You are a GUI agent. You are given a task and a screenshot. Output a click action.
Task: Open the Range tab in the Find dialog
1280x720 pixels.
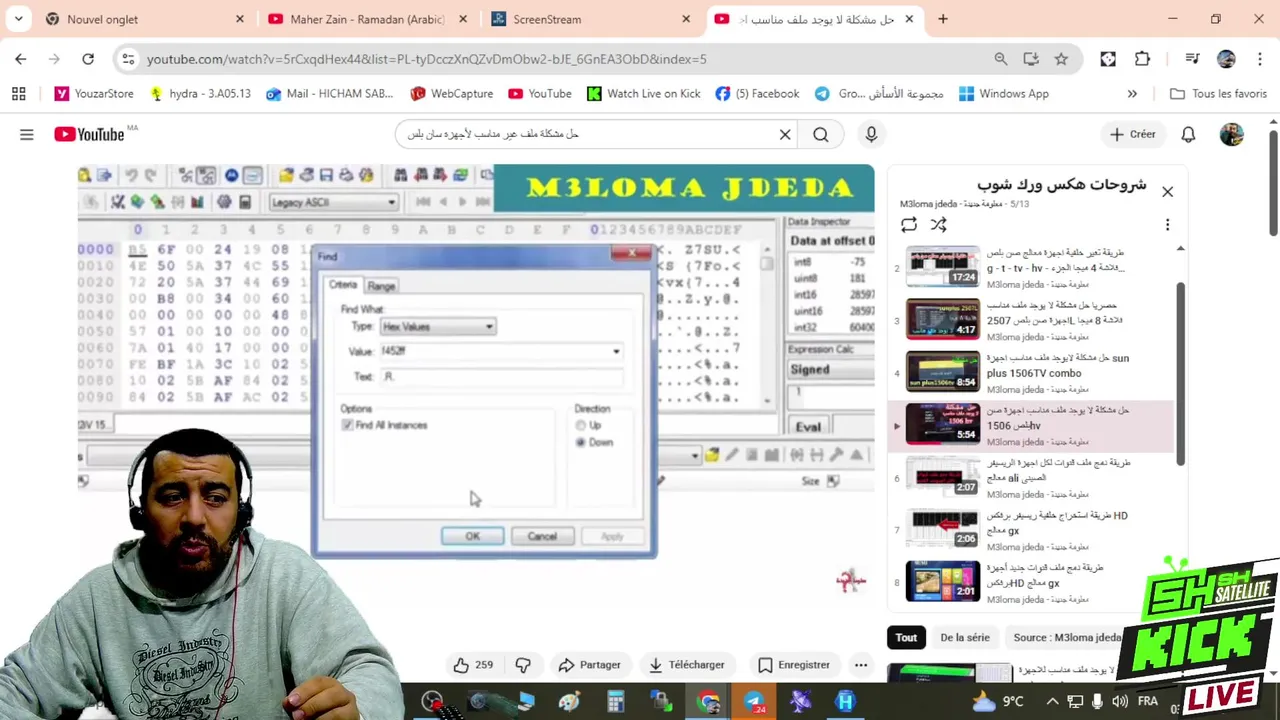click(381, 286)
